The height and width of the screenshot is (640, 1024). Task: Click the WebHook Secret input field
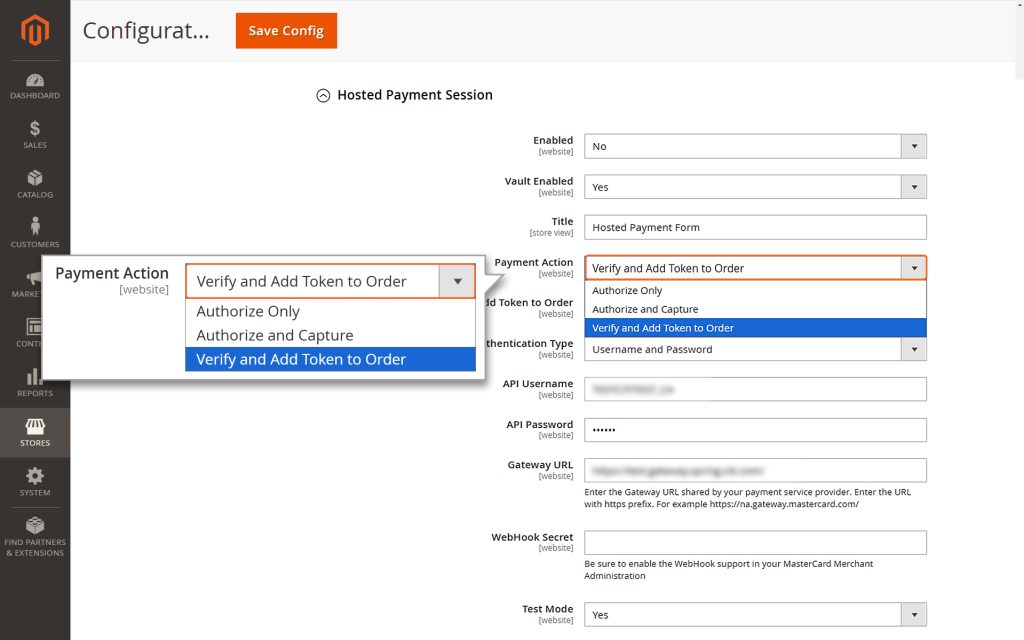pos(755,542)
